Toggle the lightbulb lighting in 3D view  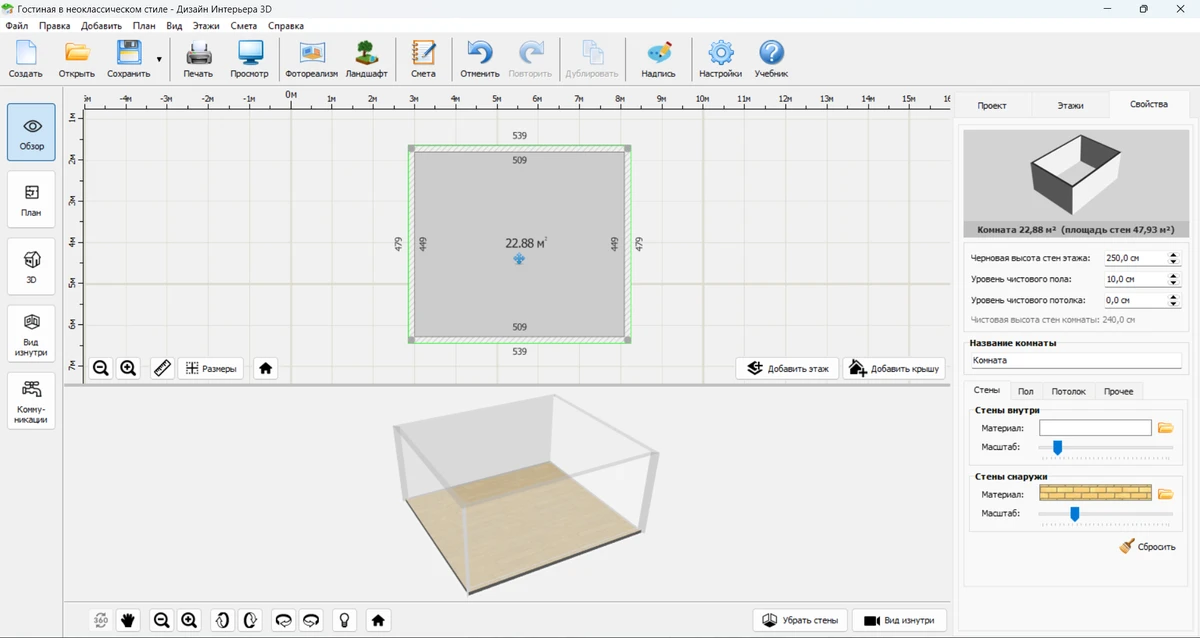[344, 620]
